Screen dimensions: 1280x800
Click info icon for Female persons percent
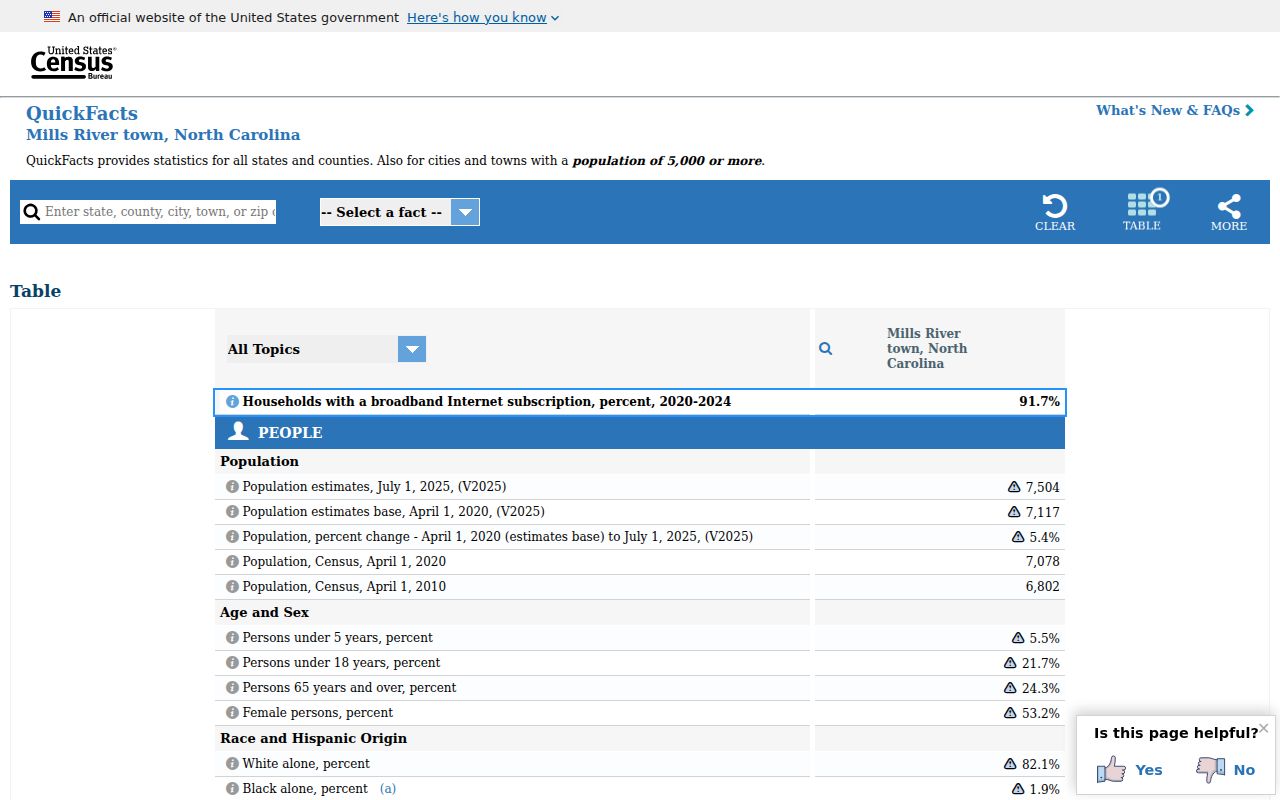(232, 713)
